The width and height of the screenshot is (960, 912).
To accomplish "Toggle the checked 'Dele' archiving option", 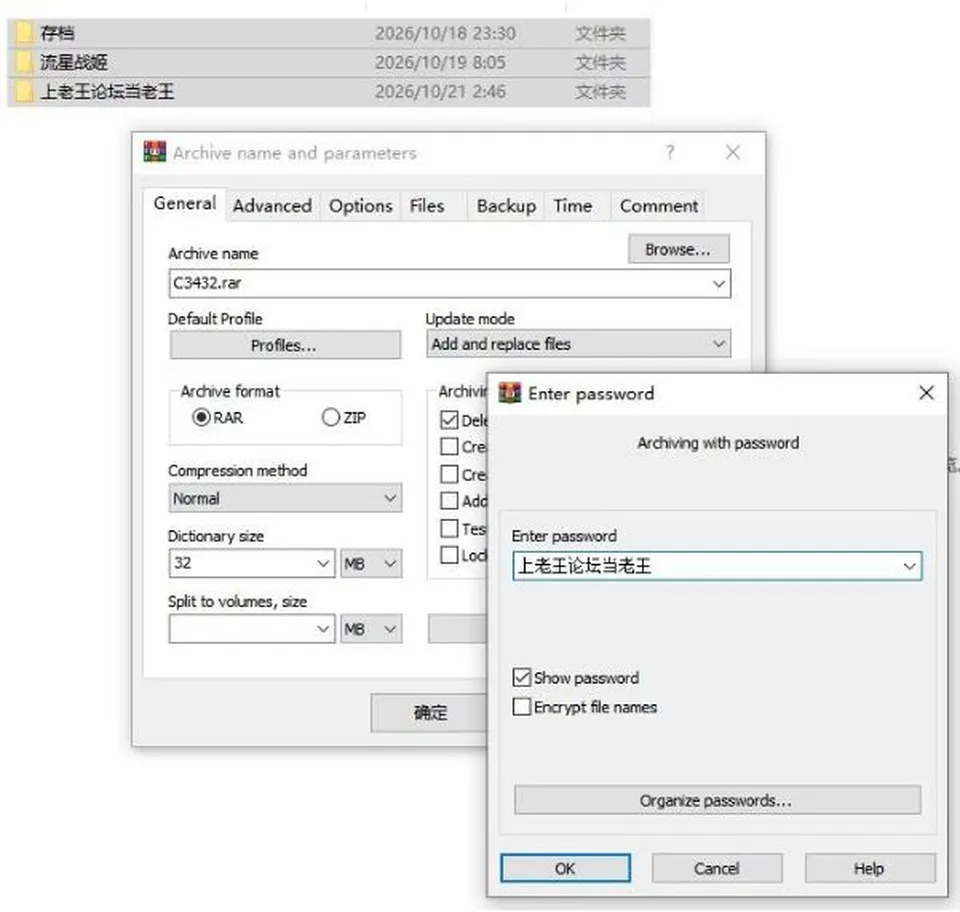I will point(449,420).
